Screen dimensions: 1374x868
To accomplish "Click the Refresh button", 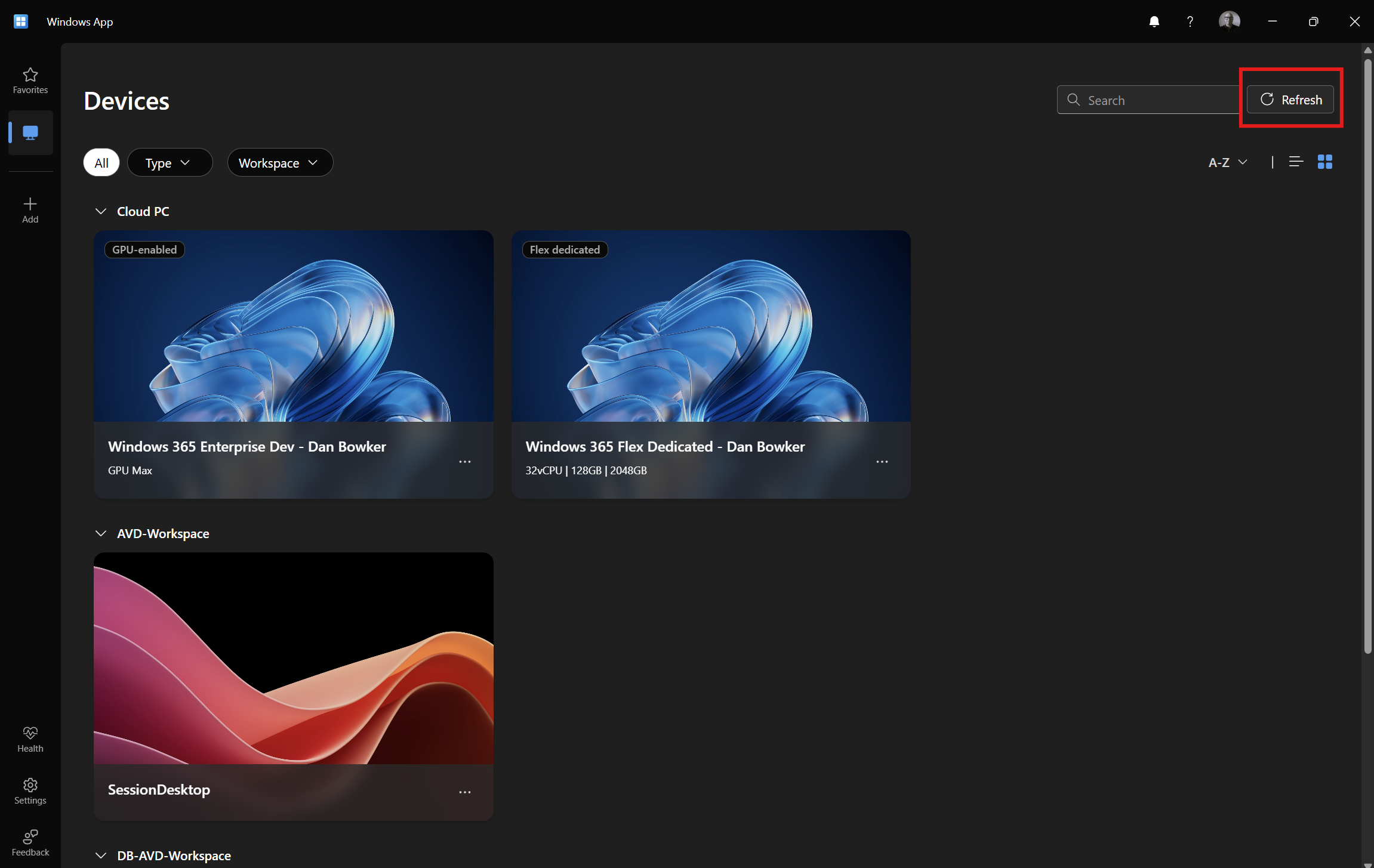I will [x=1290, y=100].
